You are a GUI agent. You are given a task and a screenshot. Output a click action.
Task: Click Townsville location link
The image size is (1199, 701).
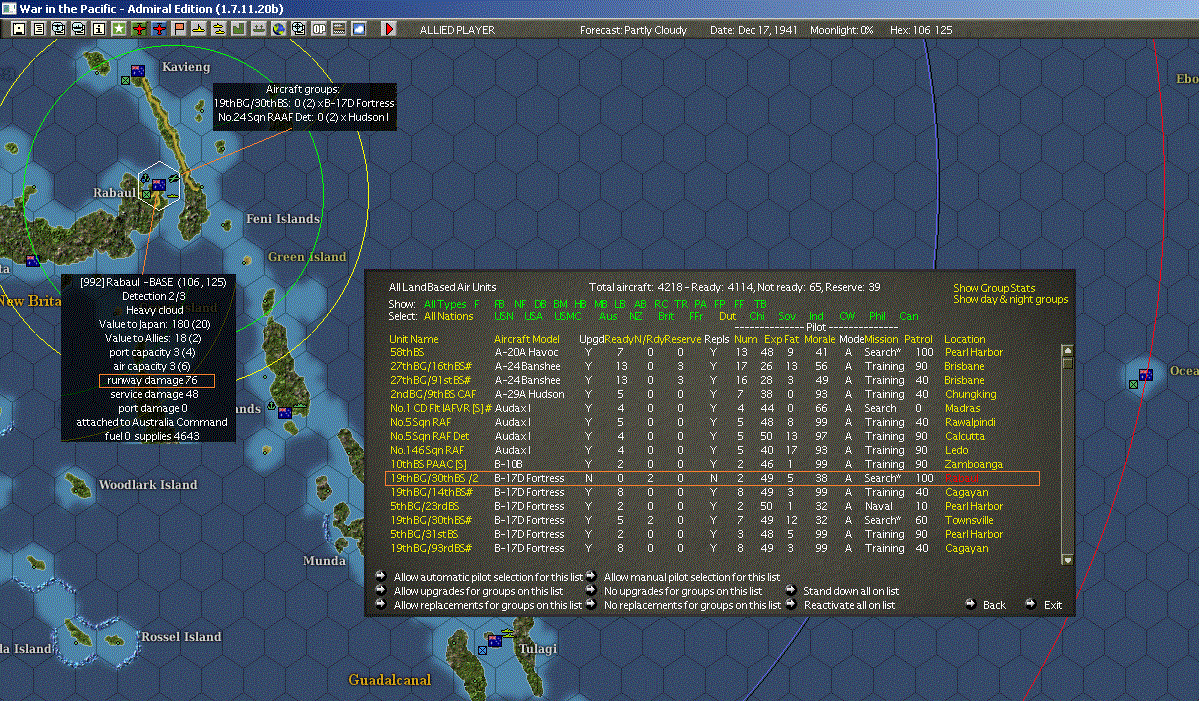(969, 521)
